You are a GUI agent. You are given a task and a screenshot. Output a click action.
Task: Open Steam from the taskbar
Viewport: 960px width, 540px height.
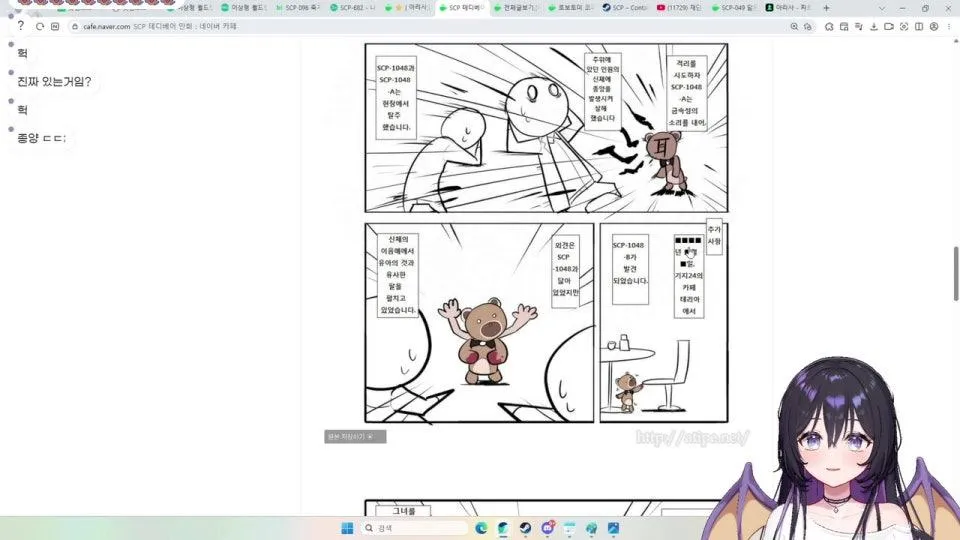(525, 528)
